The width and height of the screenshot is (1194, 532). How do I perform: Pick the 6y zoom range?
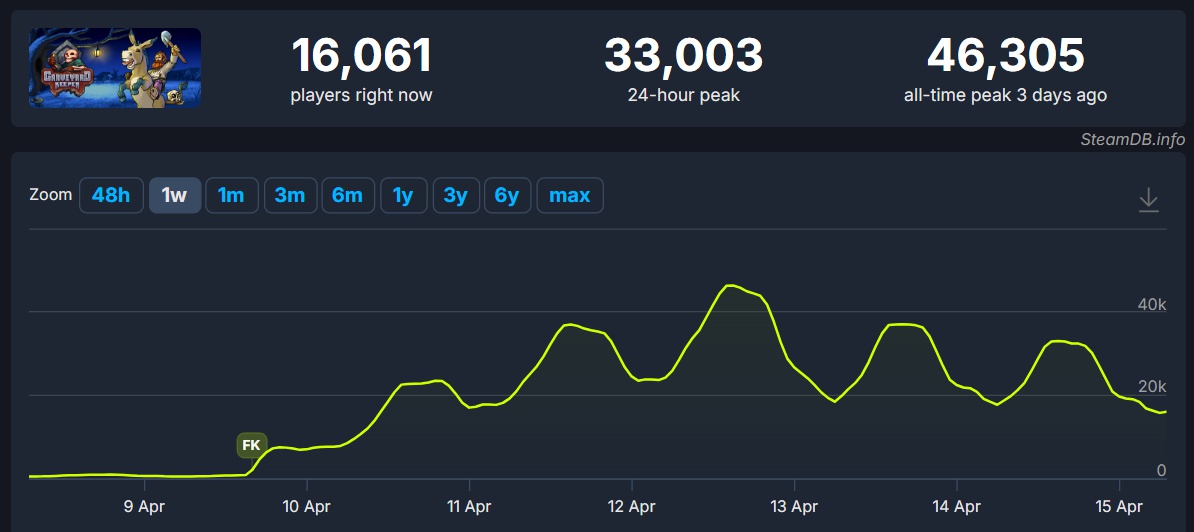(x=507, y=195)
